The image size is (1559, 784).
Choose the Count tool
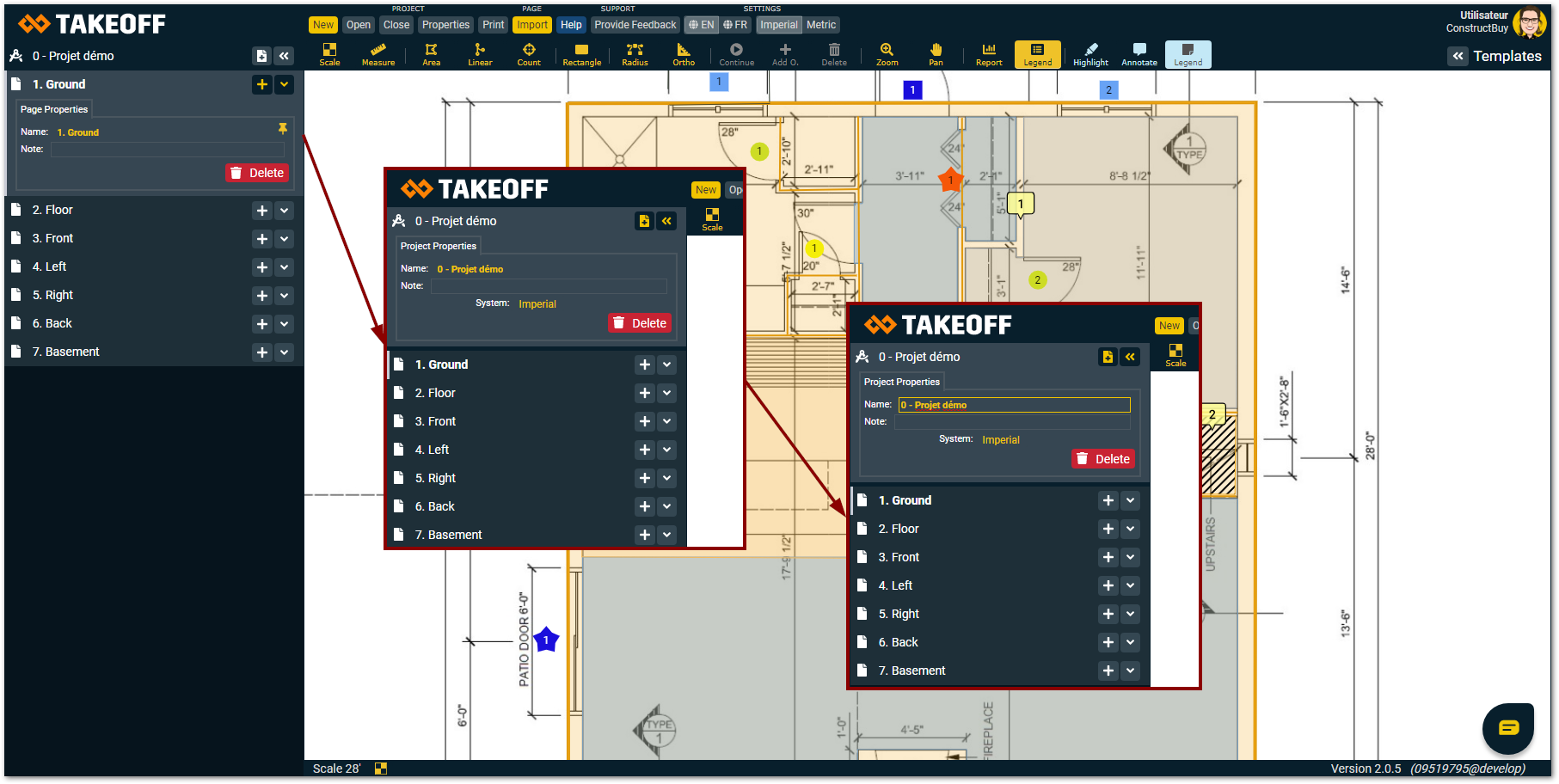529,54
